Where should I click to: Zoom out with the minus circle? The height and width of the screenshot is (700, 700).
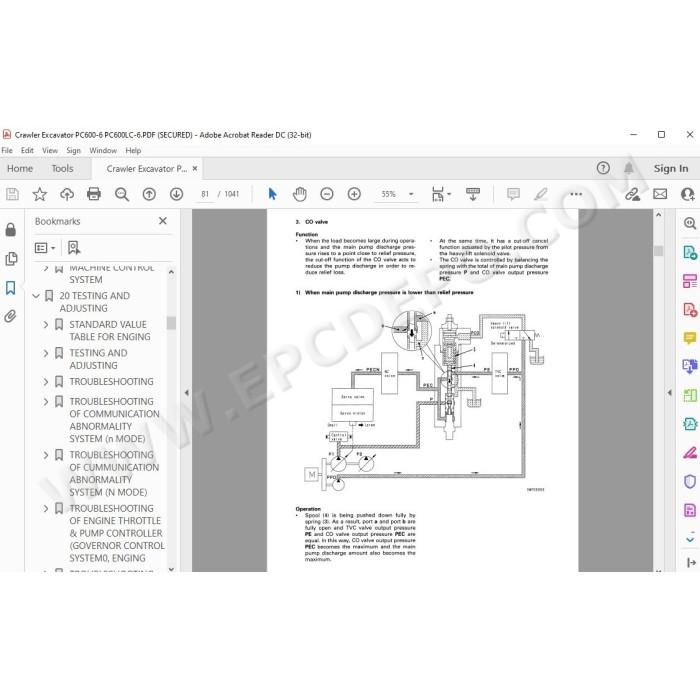click(327, 194)
